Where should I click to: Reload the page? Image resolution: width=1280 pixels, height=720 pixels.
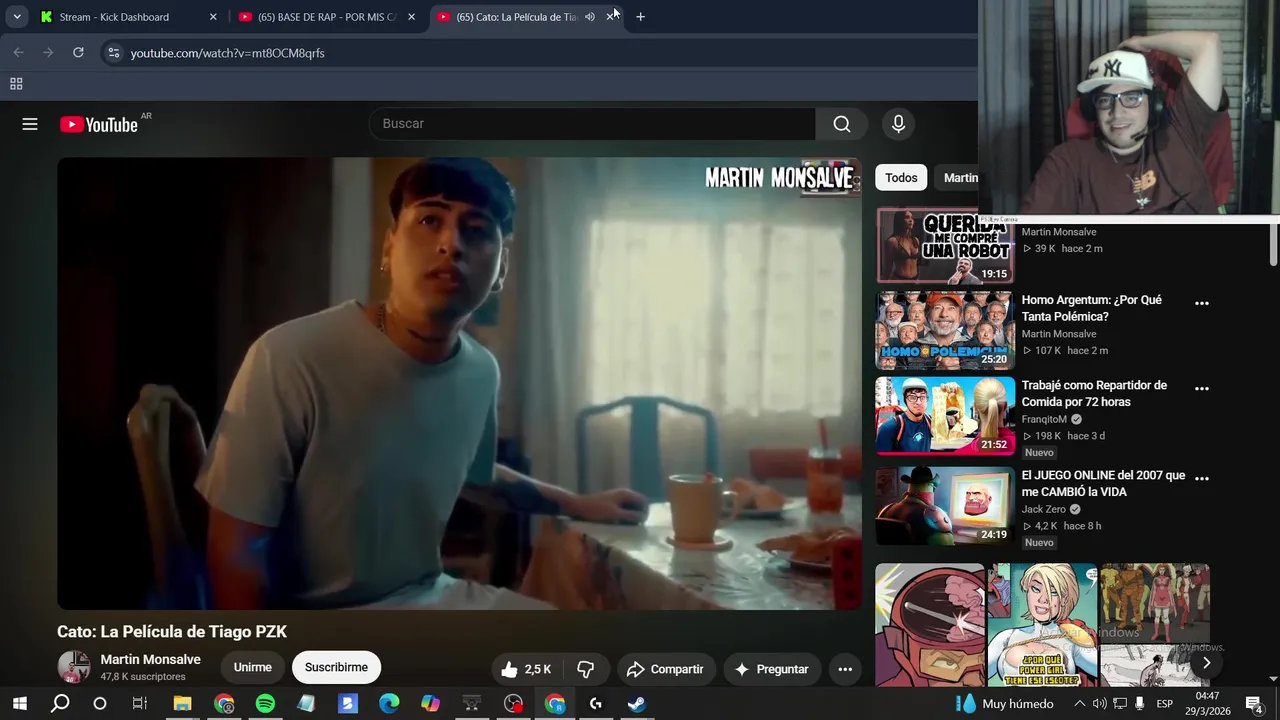point(78,52)
